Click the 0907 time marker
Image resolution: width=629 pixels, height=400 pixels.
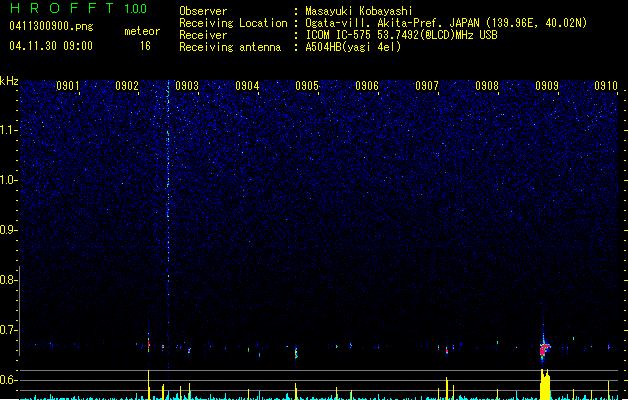pyautogui.click(x=427, y=86)
